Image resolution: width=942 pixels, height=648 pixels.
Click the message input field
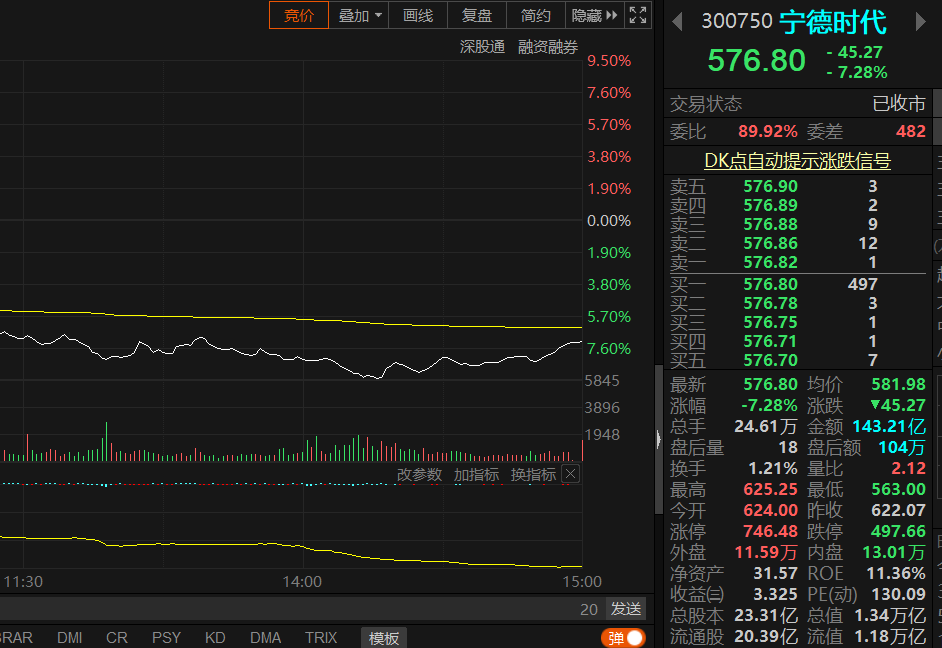(288, 608)
